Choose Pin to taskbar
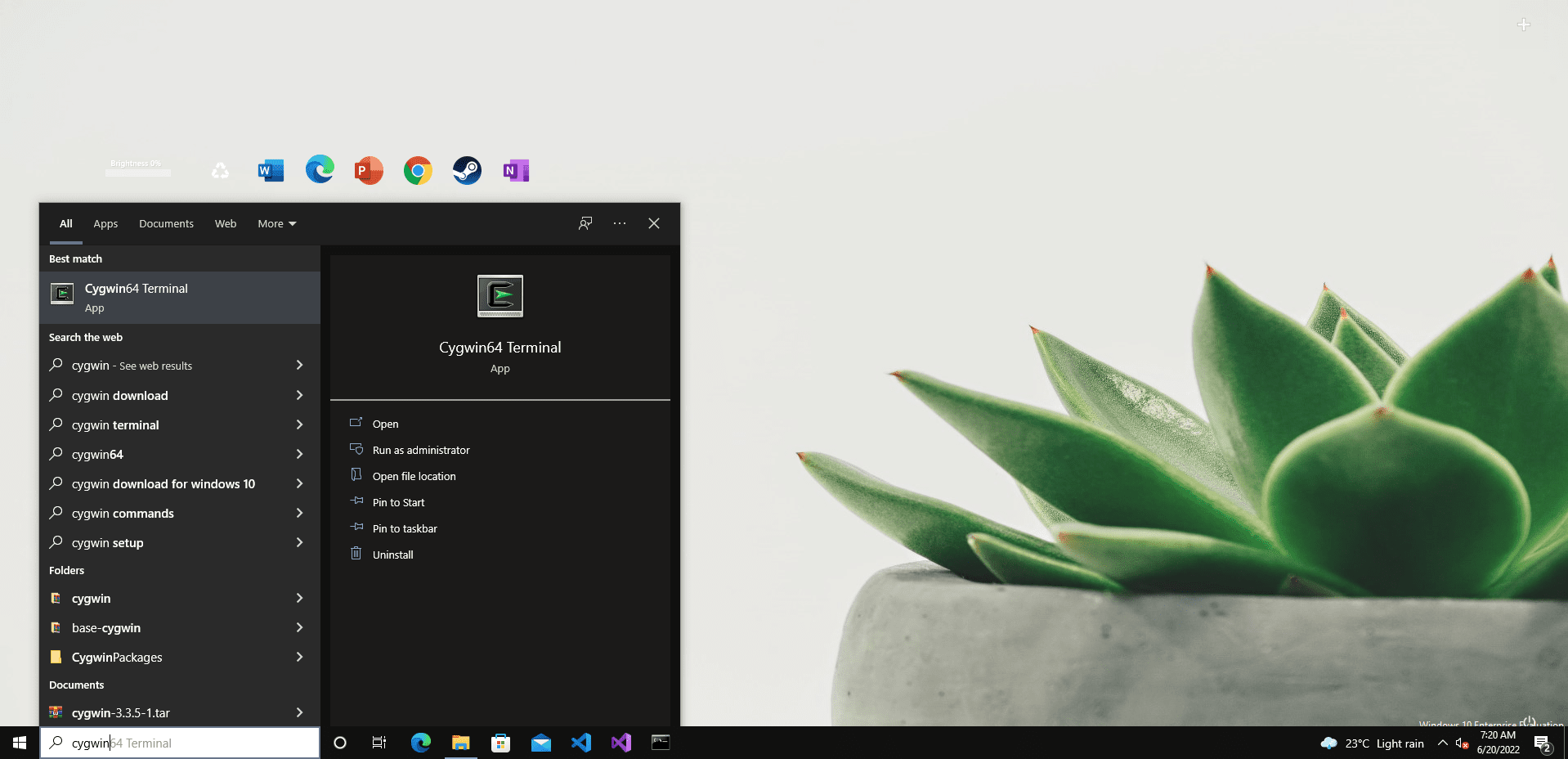This screenshot has width=1568, height=759. 405,528
